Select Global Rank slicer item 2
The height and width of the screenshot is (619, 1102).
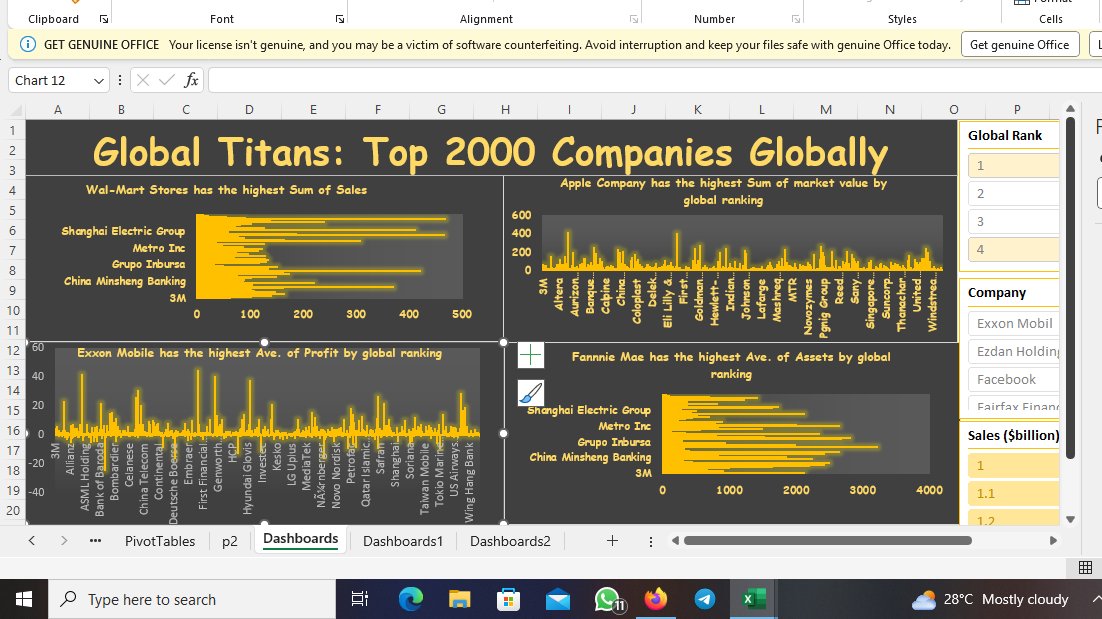[1013, 194]
